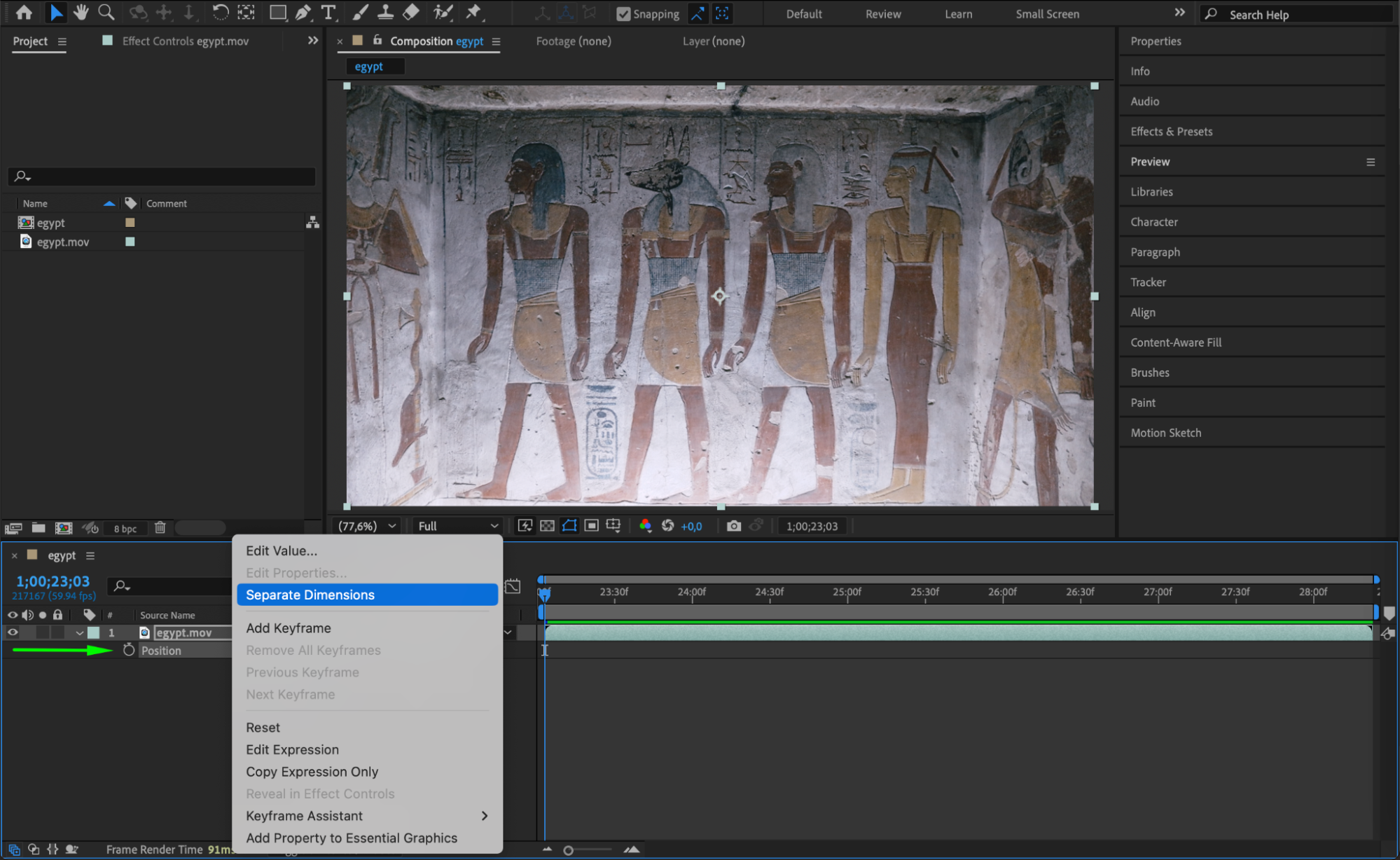Screen dimensions: 1400x860
Task: Open the Effects & Presets panel
Action: click(1171, 132)
